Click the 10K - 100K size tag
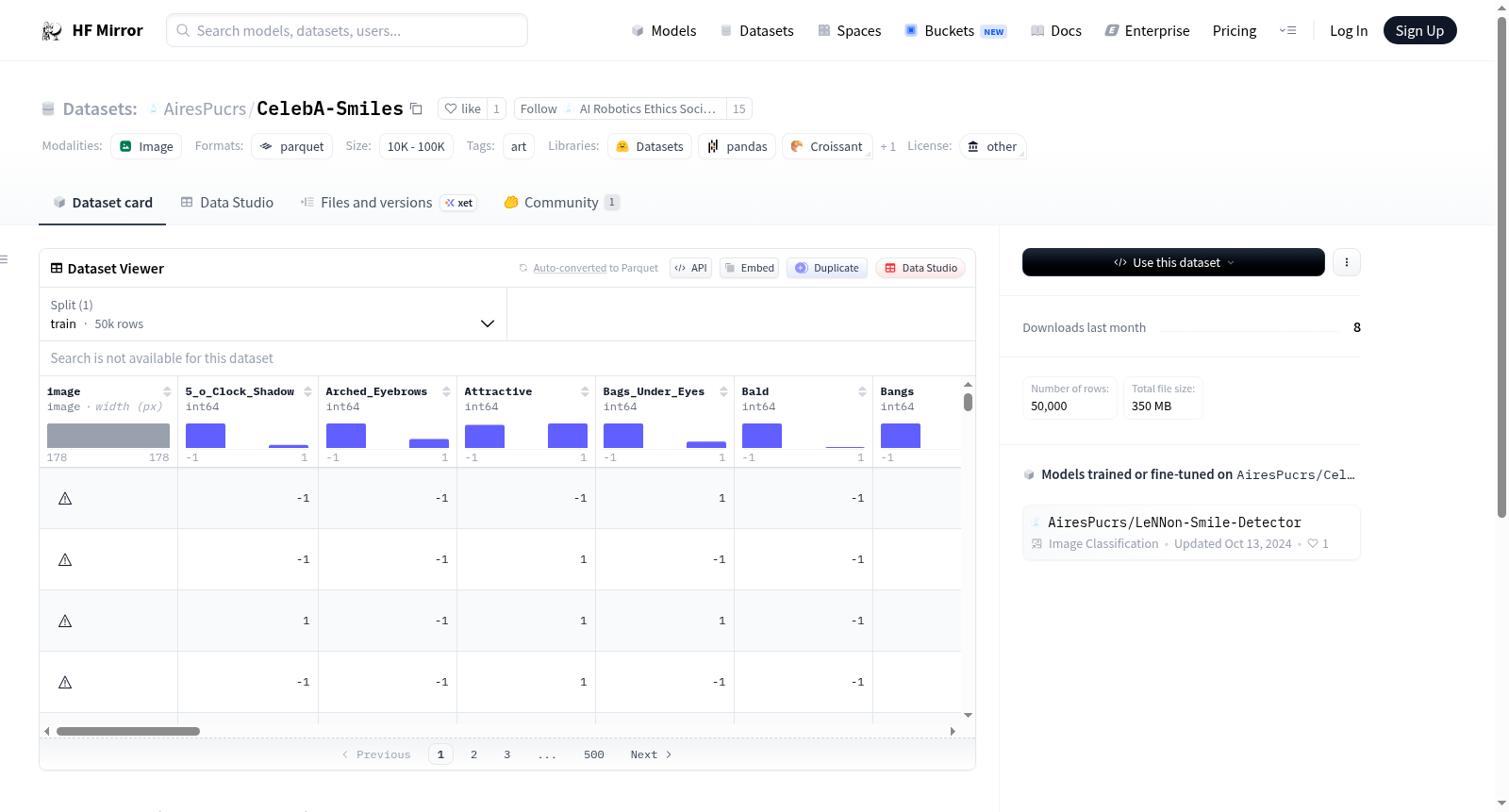The height and width of the screenshot is (812, 1509). (x=416, y=146)
